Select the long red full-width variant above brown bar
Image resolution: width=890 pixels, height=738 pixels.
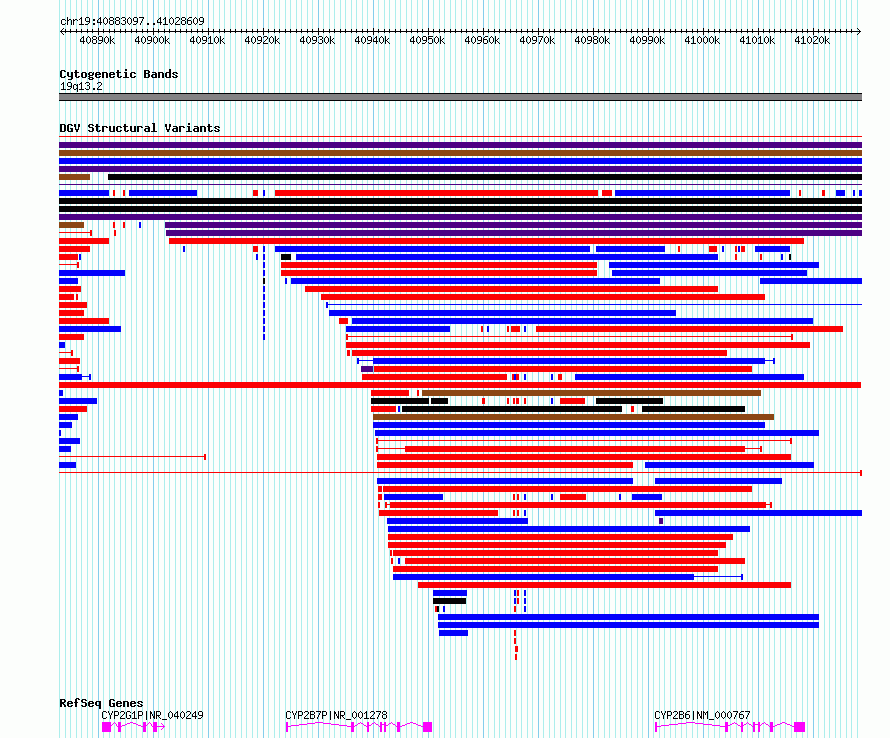[460, 385]
